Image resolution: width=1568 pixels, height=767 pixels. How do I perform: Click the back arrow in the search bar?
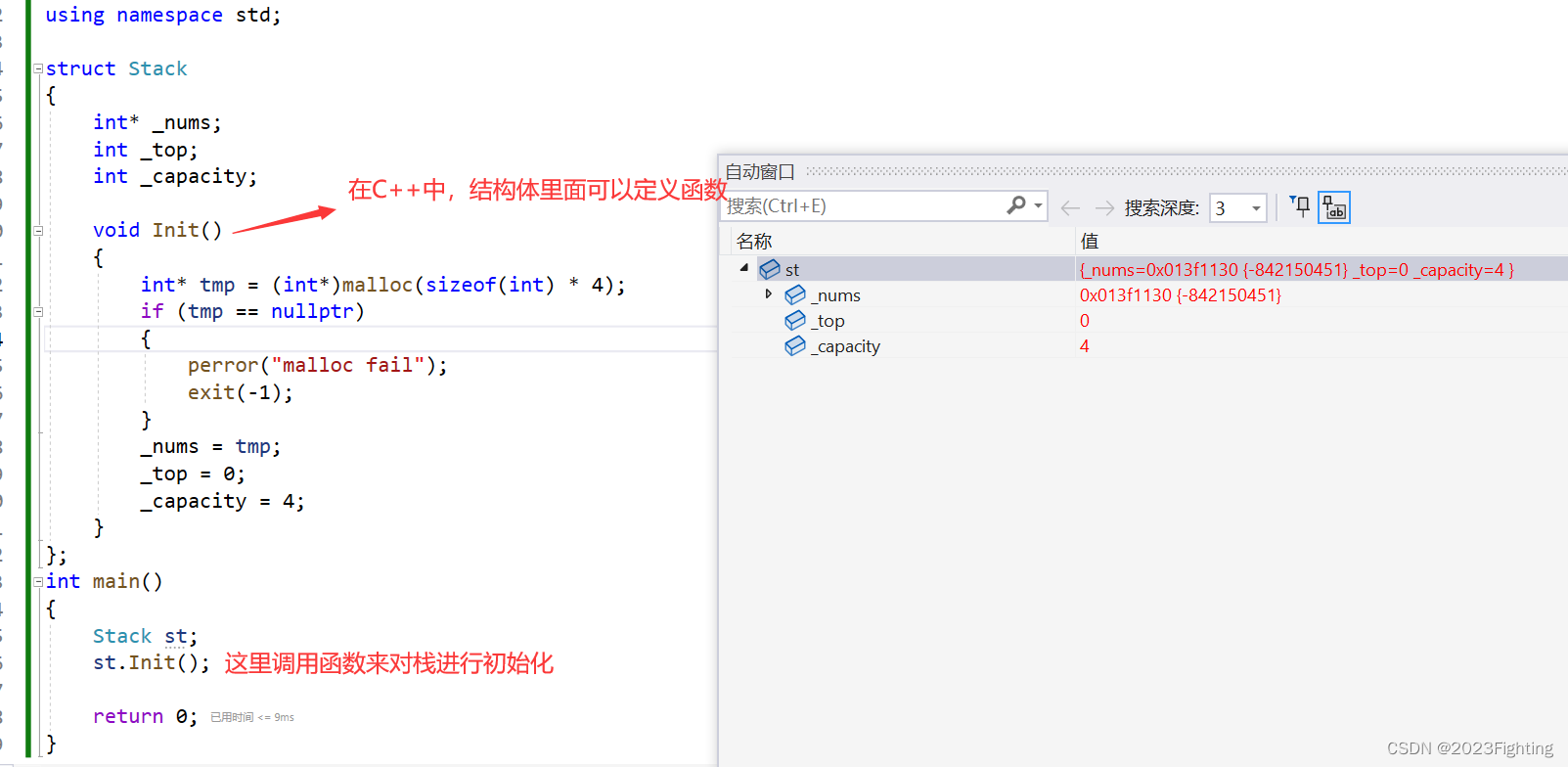pyautogui.click(x=1070, y=207)
